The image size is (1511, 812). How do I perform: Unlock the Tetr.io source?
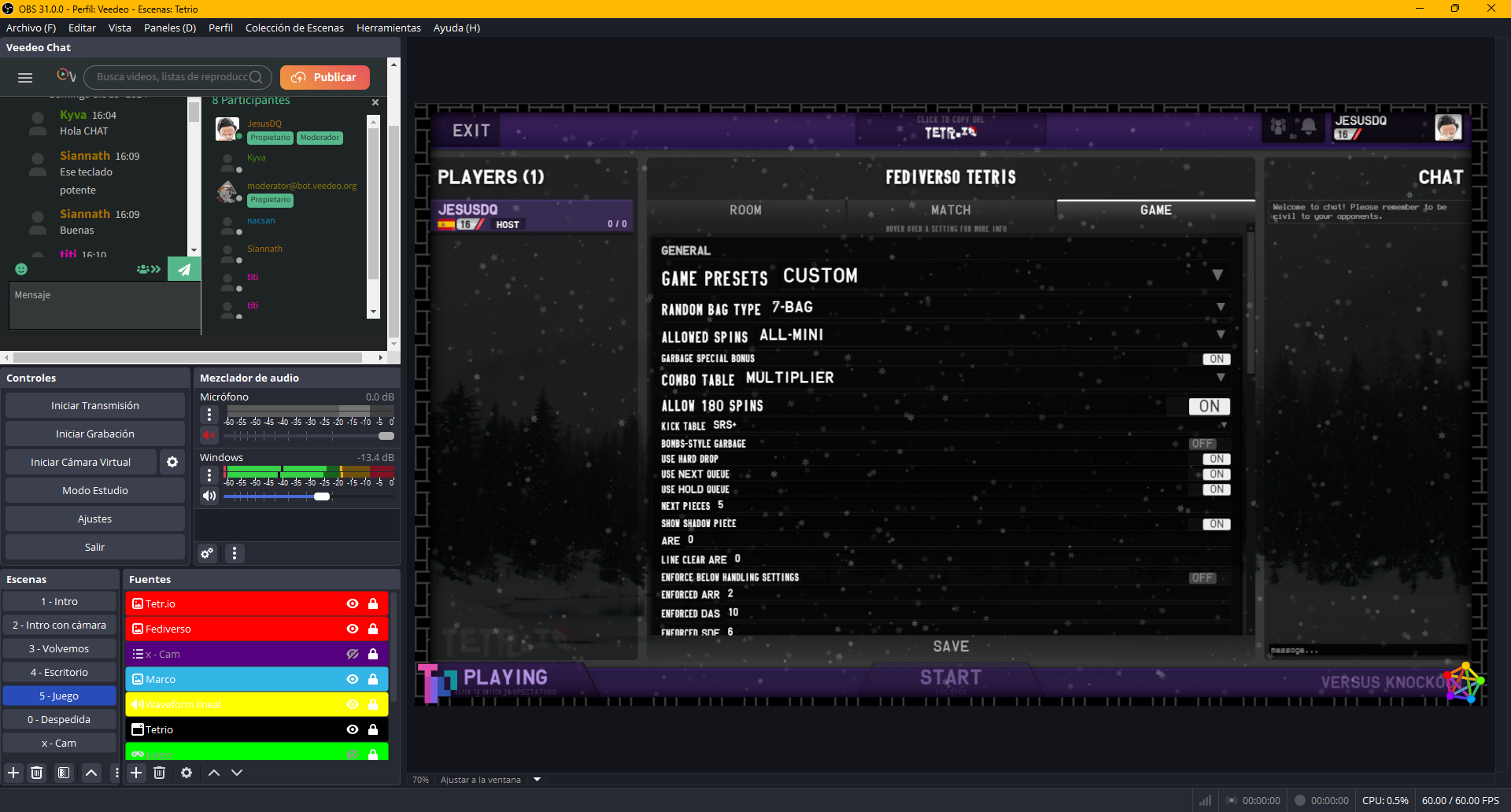point(373,603)
